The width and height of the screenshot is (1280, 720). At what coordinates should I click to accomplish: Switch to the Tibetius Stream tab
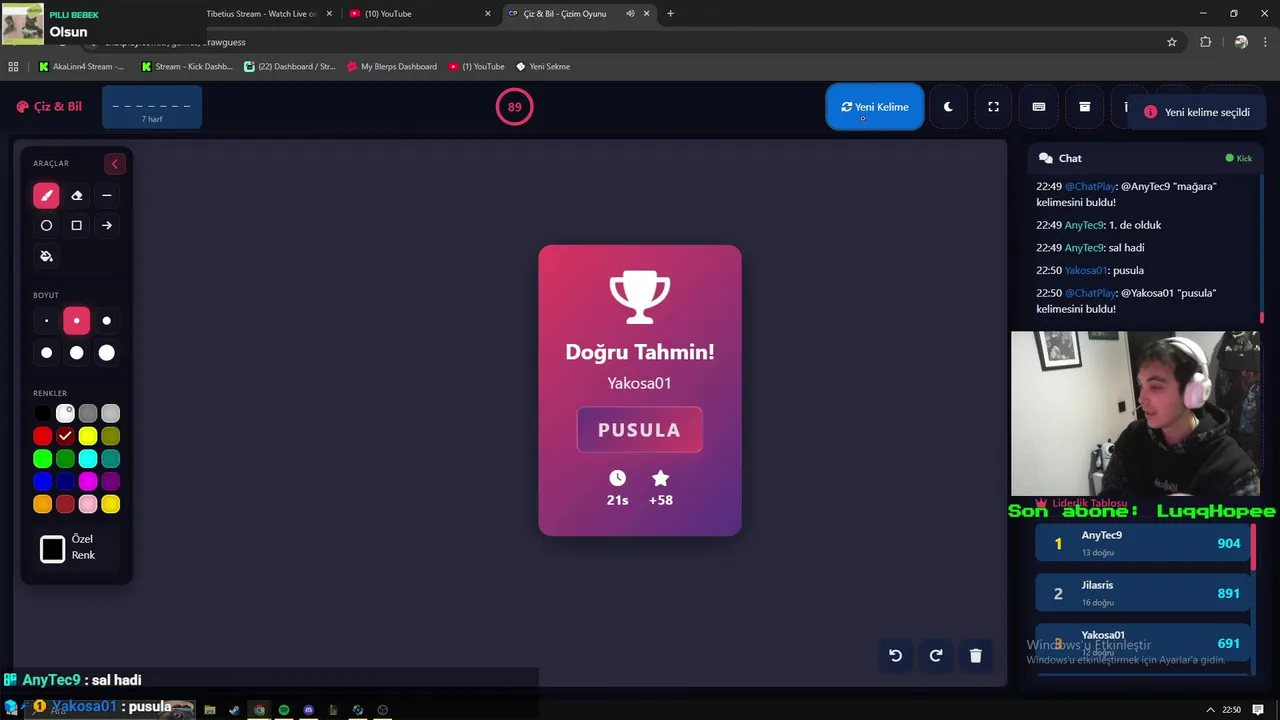pyautogui.click(x=262, y=14)
